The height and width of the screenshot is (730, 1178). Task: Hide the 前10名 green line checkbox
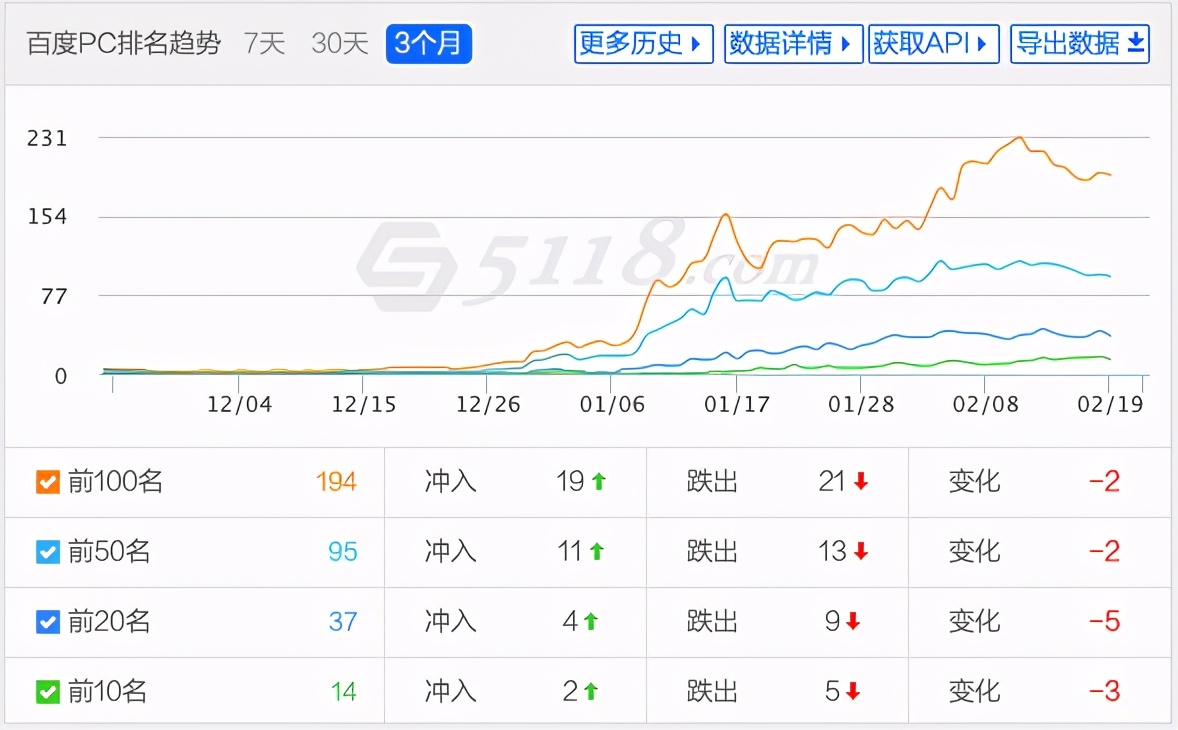pos(47,692)
